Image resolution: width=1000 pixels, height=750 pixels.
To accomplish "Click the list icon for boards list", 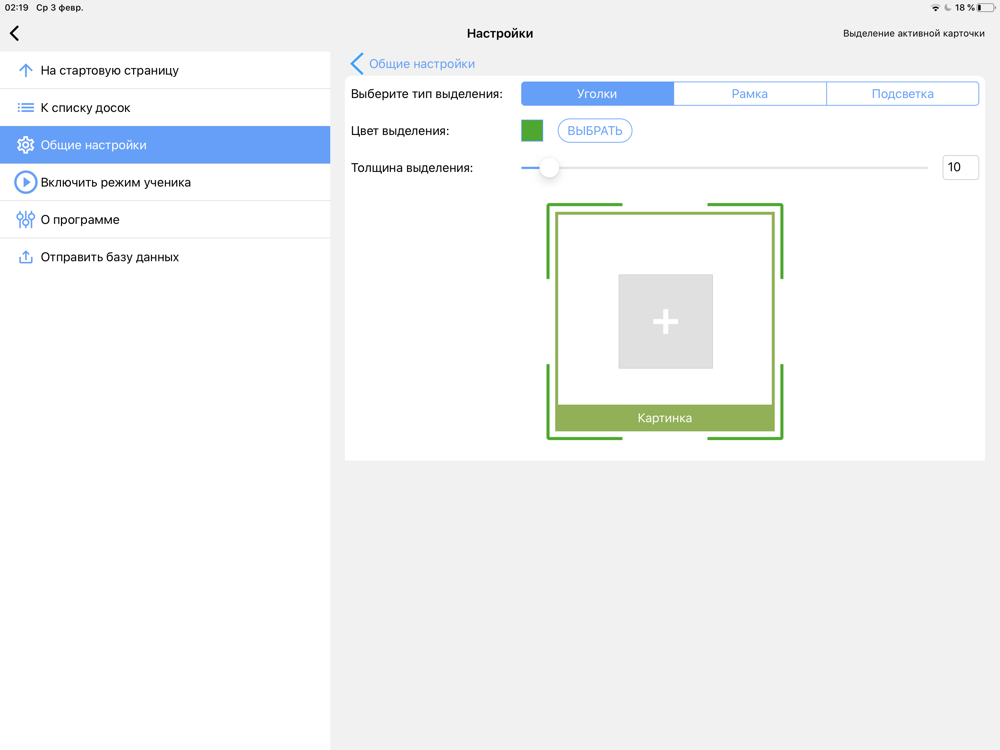I will click(25, 108).
